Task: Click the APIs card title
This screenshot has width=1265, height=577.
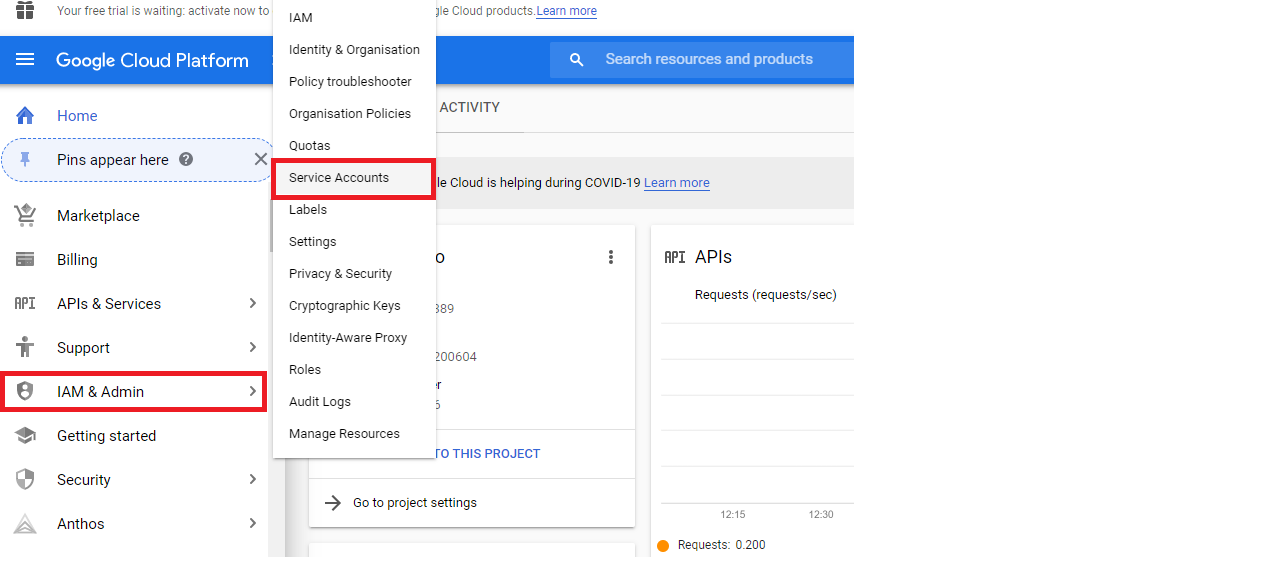Action: [x=713, y=257]
